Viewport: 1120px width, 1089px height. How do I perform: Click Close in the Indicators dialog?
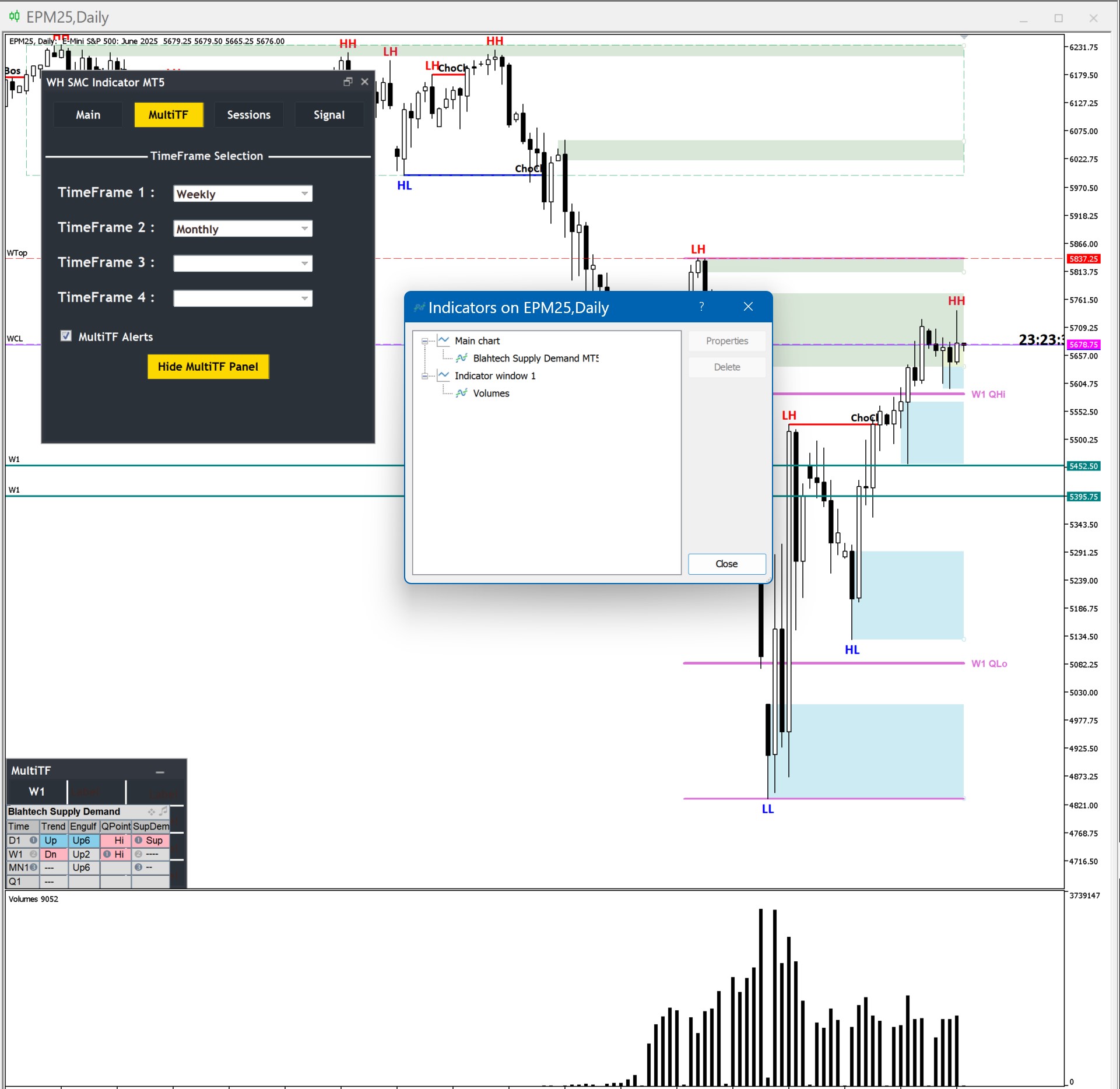point(726,564)
